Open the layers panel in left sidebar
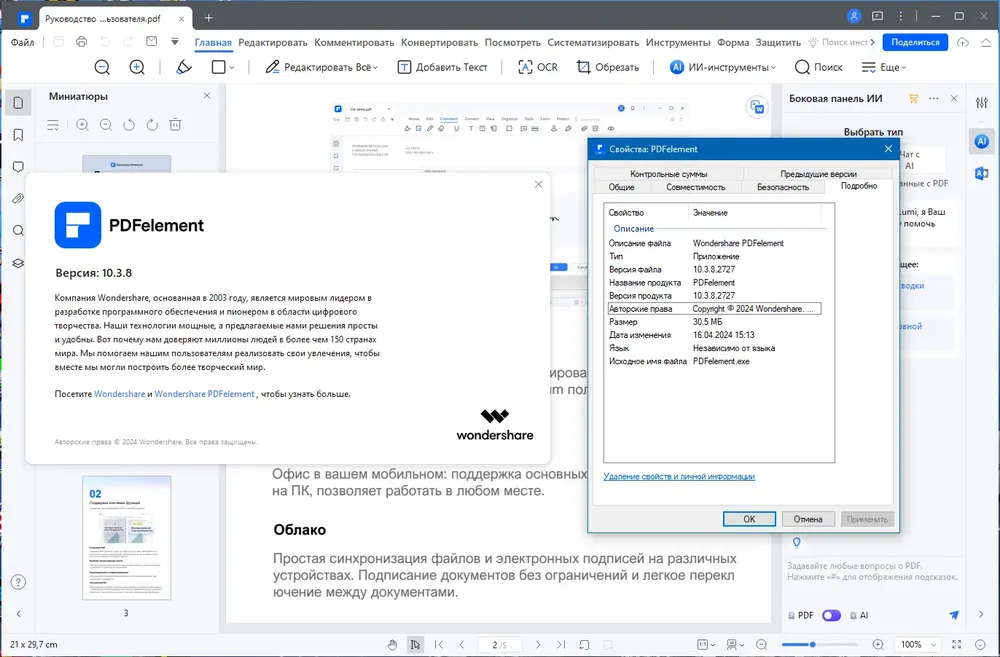Screen dimensions: 1000x657 pyautogui.click(x=18, y=263)
